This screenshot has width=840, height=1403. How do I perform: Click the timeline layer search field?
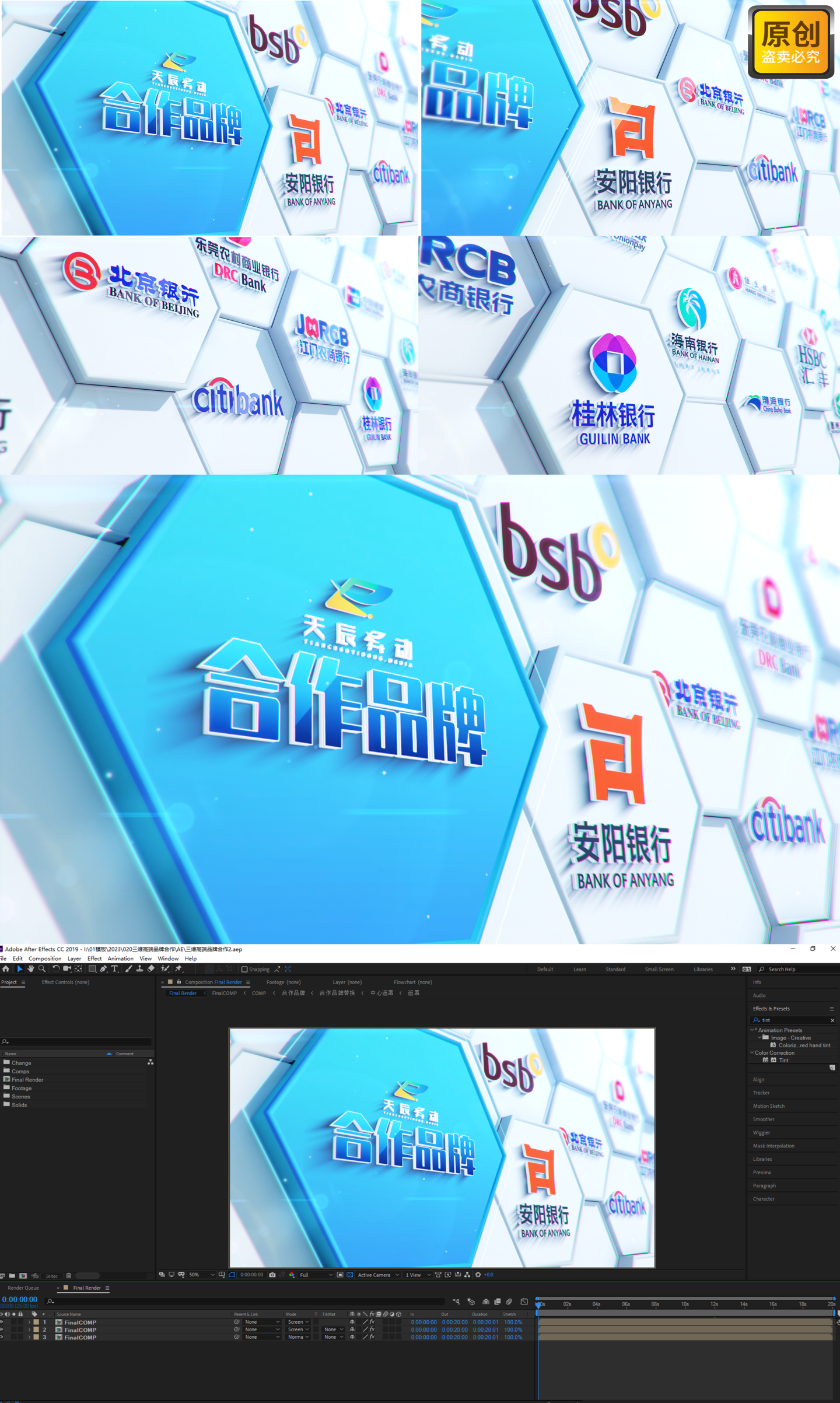point(245,1301)
